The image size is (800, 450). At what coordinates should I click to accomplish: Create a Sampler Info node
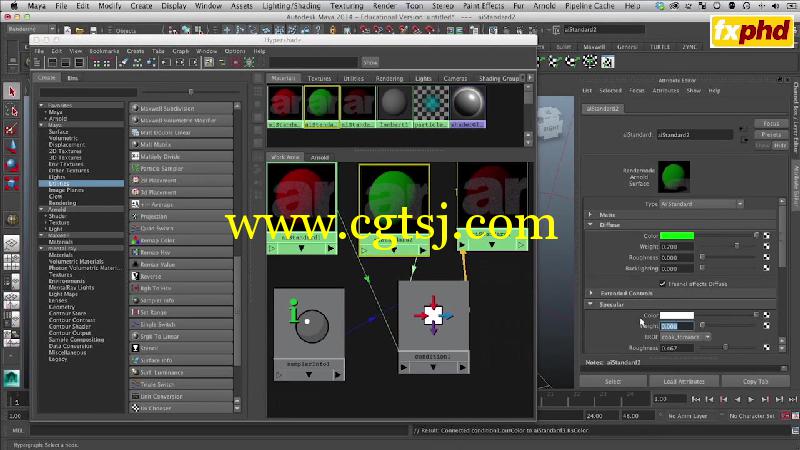click(181, 301)
